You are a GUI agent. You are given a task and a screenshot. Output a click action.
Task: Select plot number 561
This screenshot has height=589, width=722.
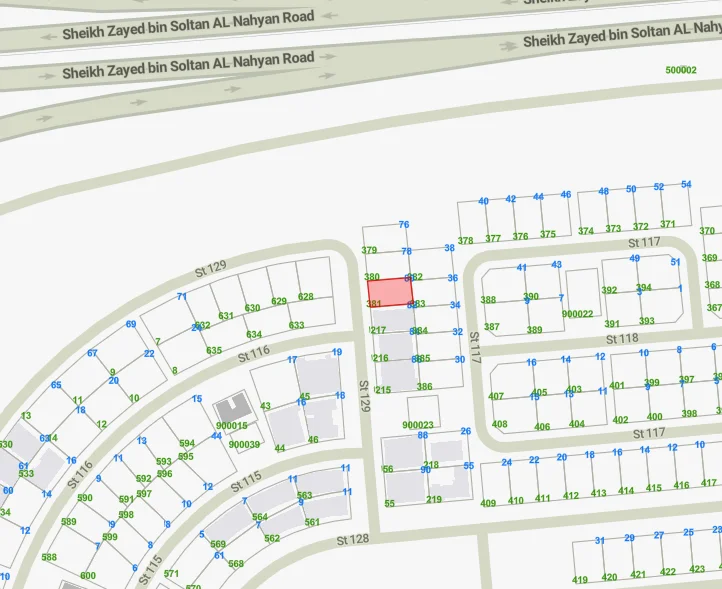312,522
